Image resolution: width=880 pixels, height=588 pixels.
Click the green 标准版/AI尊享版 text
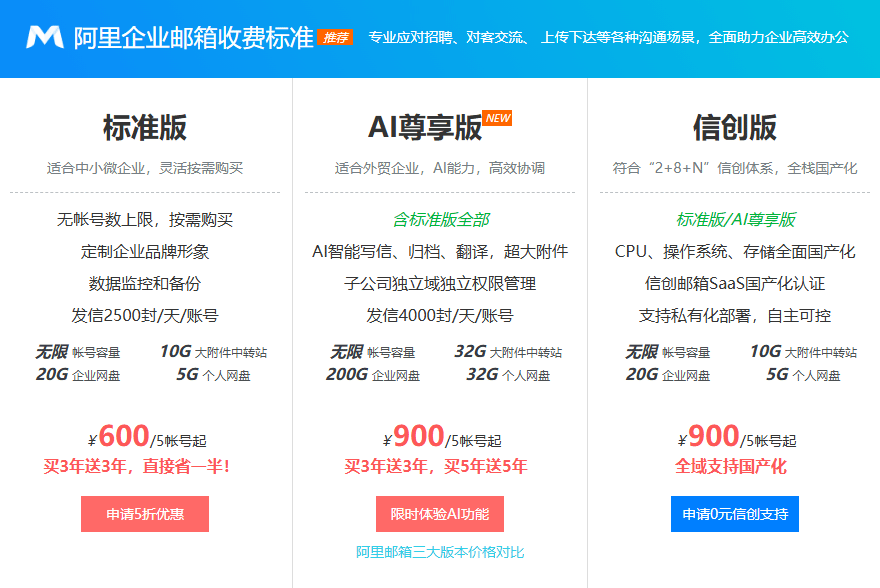point(735,219)
